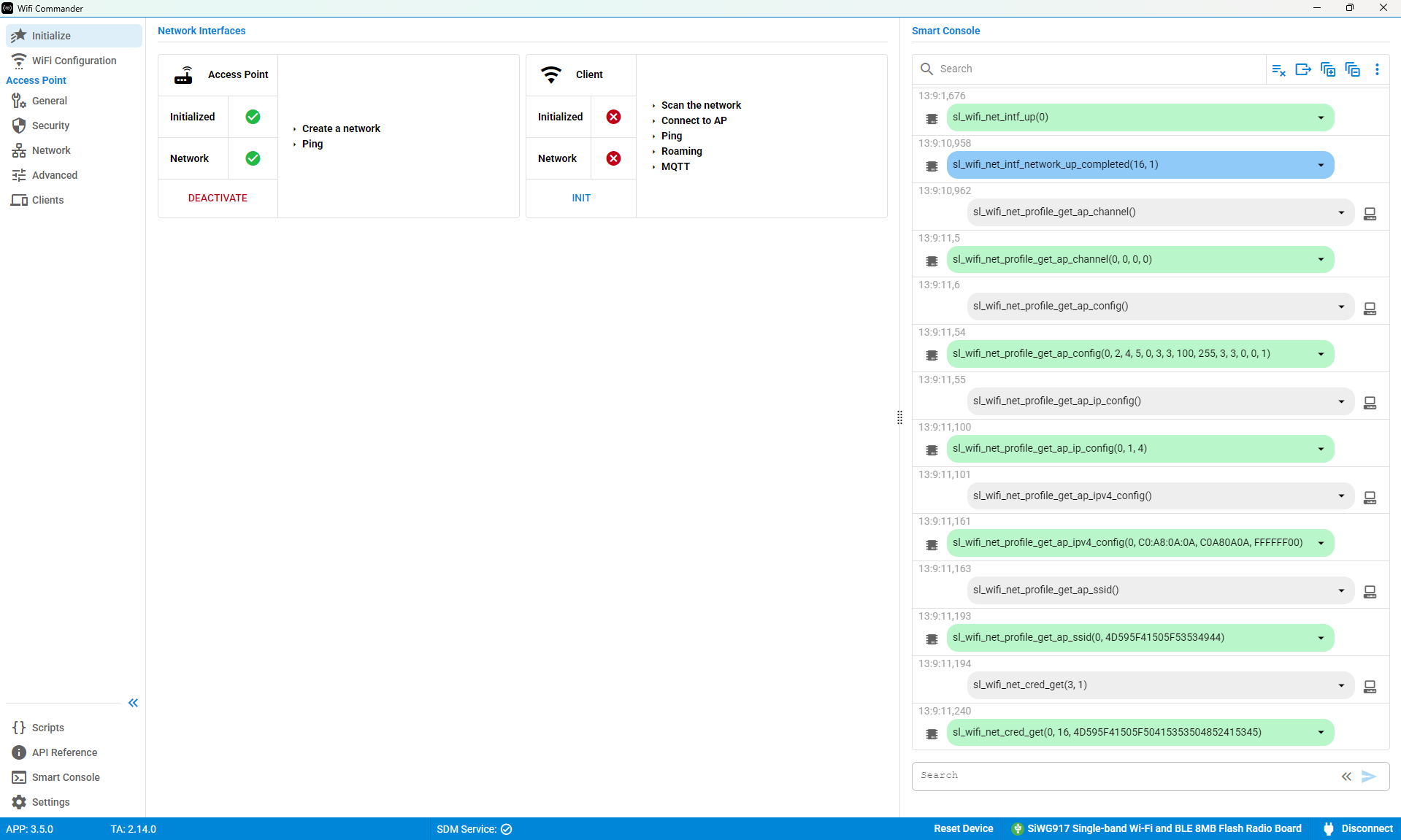
Task: Expand get_ap_channel(0, 0, 0, 0) response
Action: point(1321,261)
